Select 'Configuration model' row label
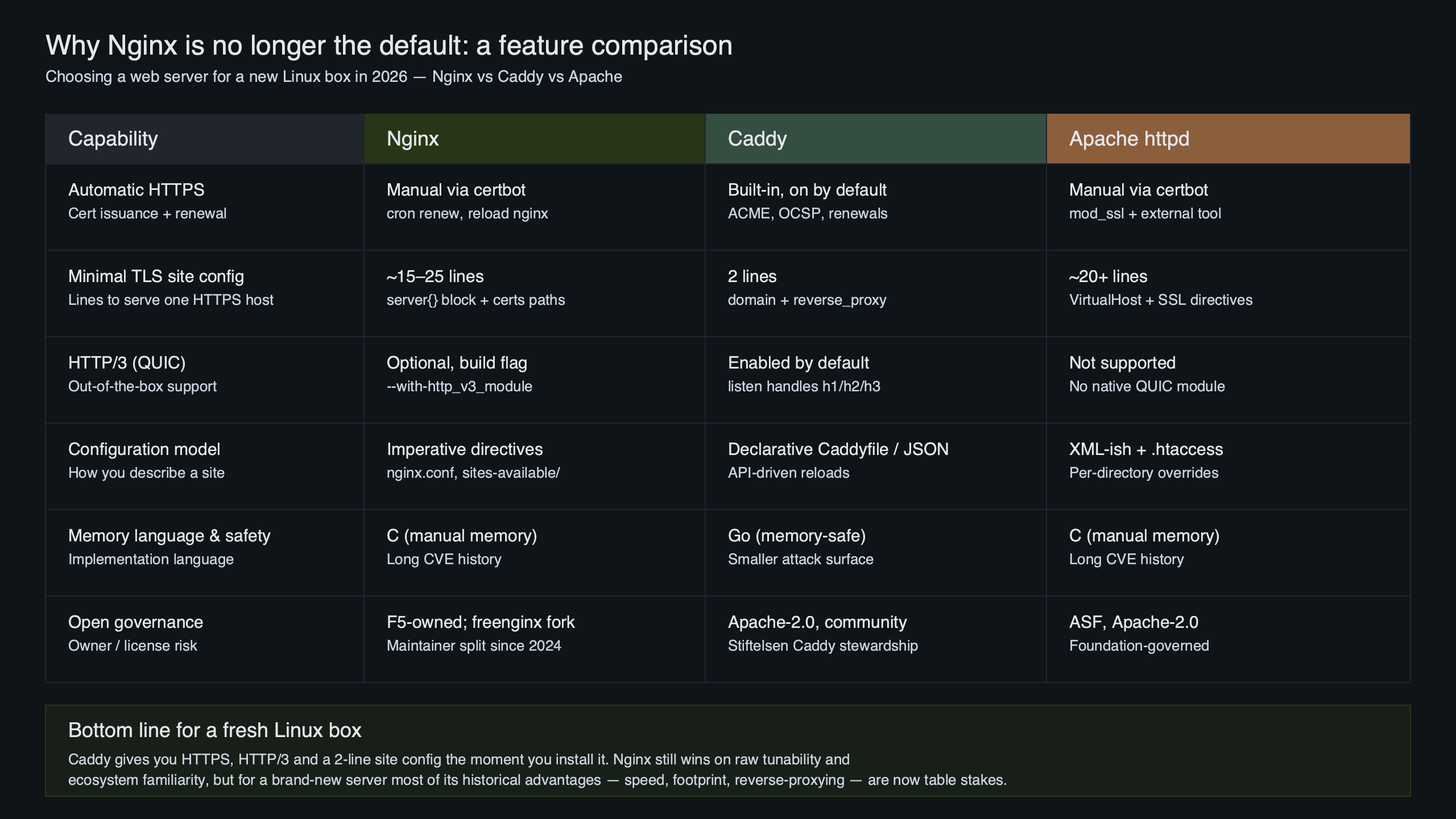Viewport: 1456px width, 819px height. pos(144,449)
